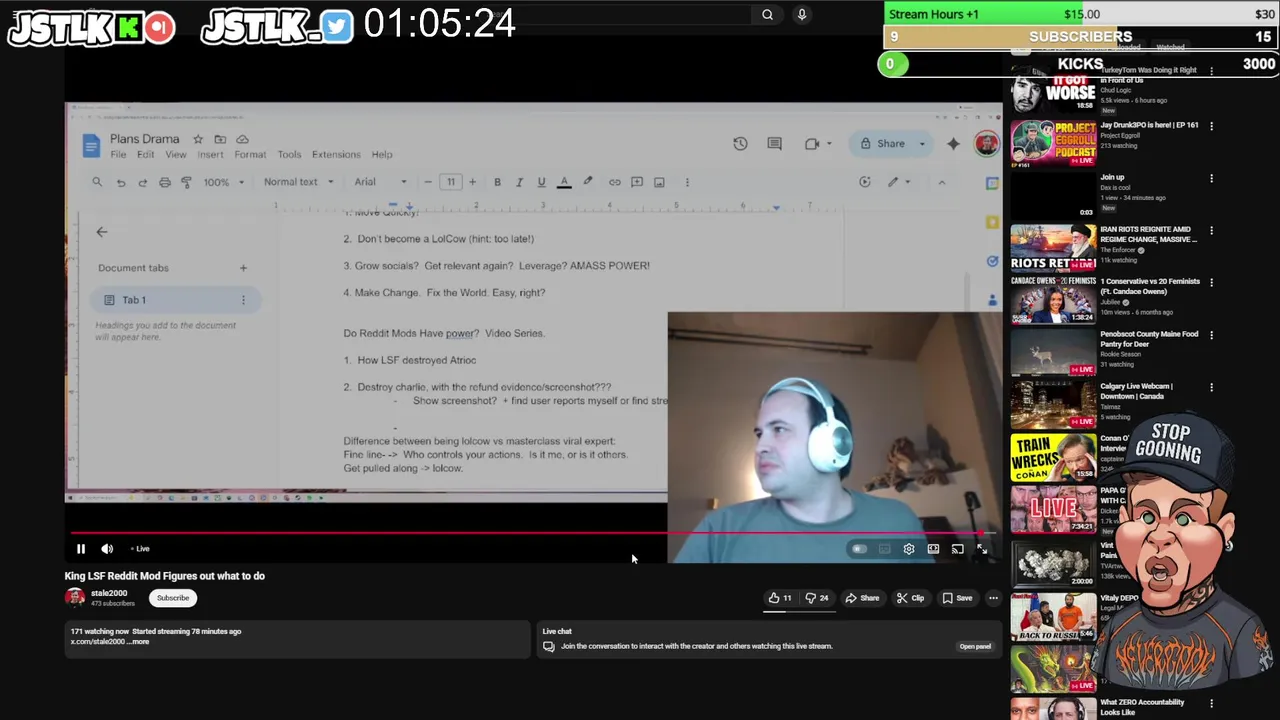Open the highlight color pen
Screen dimensions: 1280x720
tap(588, 182)
